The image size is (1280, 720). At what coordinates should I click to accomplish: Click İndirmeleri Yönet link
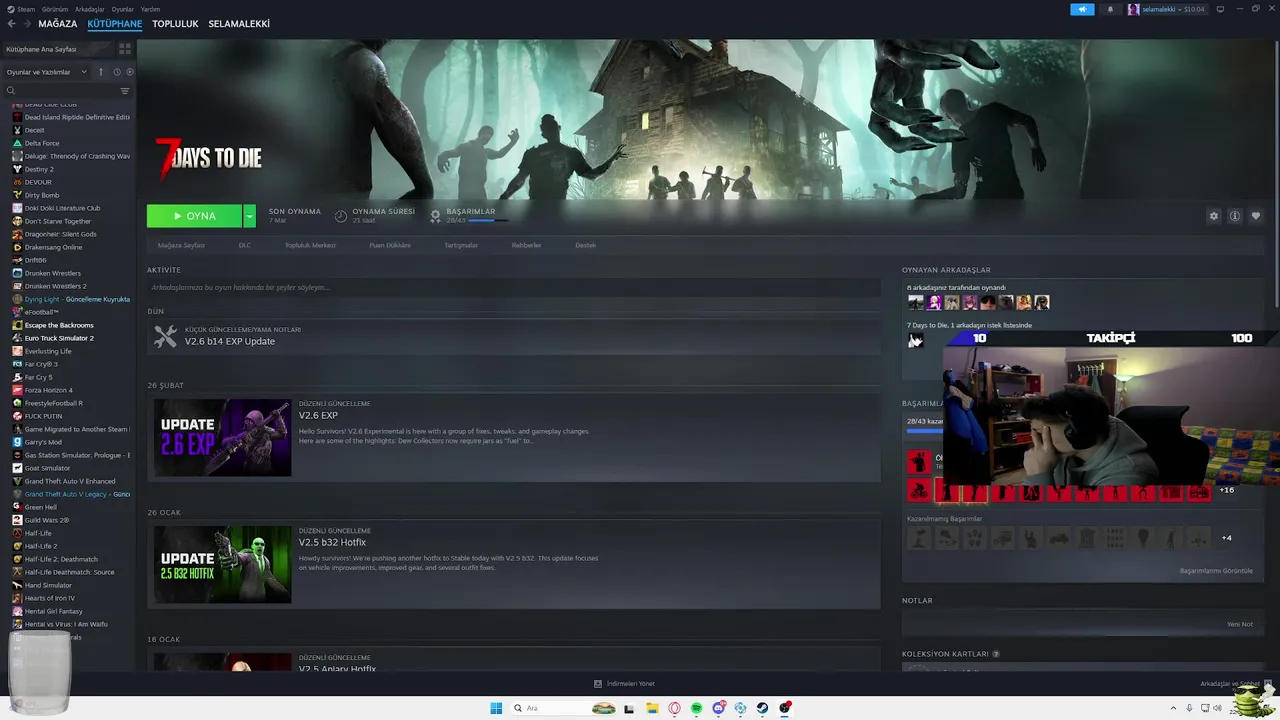tap(632, 684)
